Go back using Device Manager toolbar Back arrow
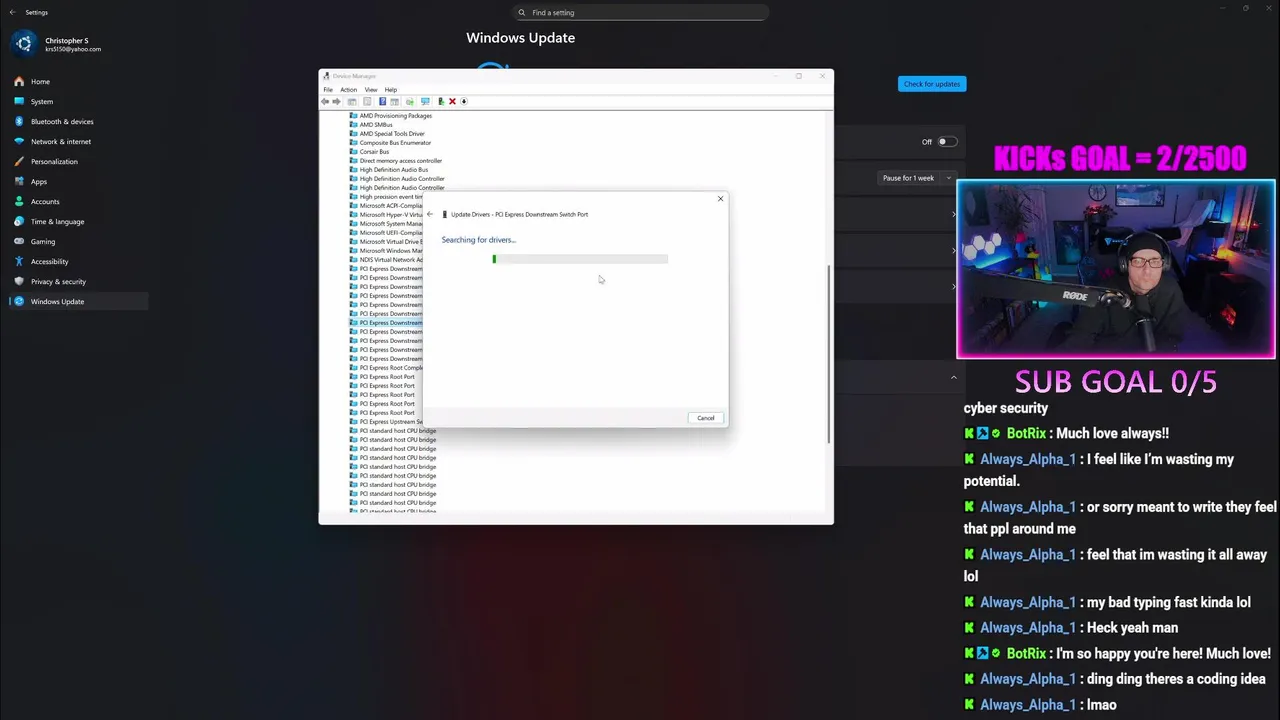This screenshot has width=1280, height=720. coord(325,101)
